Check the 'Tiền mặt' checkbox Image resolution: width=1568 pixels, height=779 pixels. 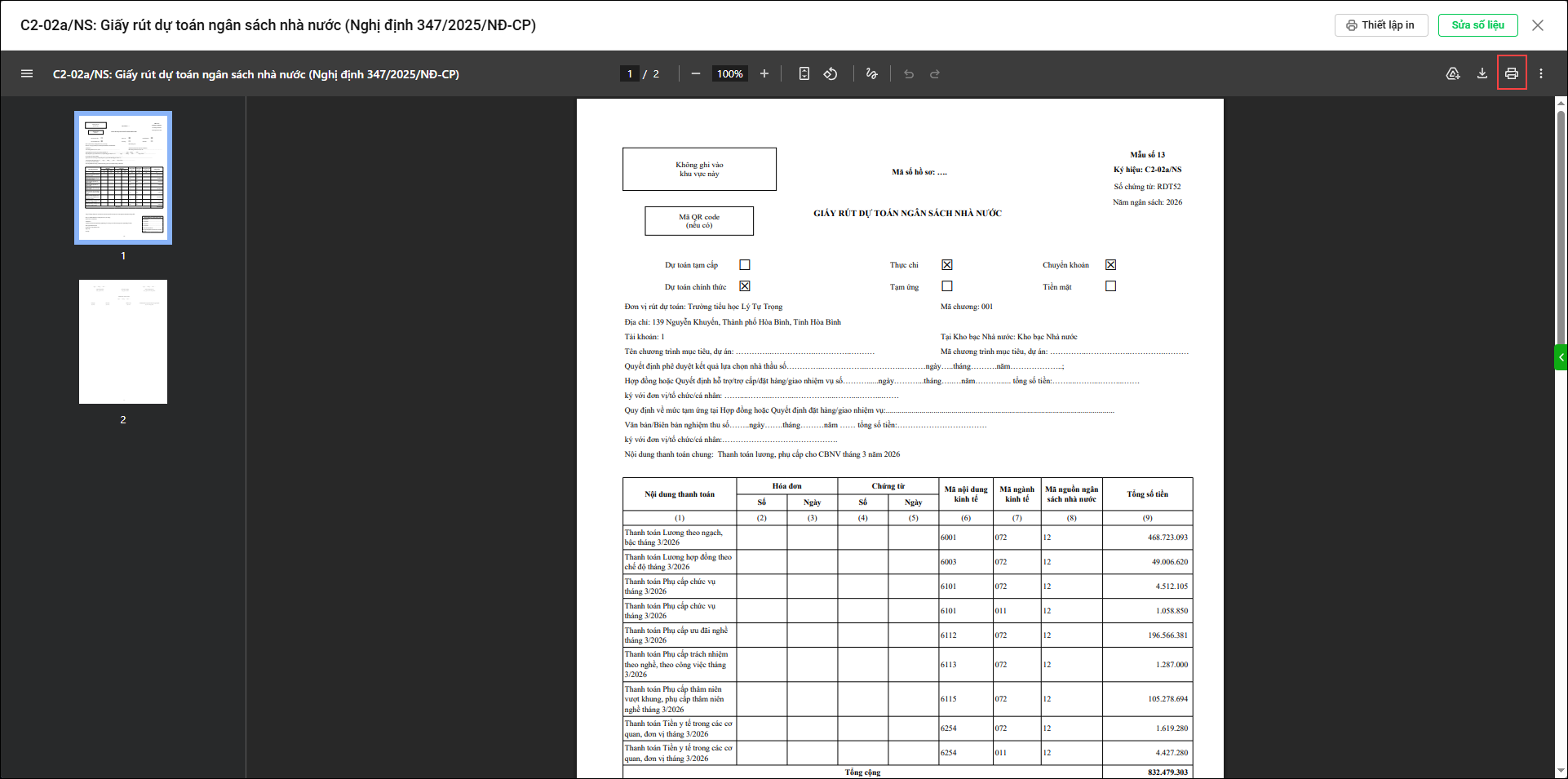pos(1110,286)
